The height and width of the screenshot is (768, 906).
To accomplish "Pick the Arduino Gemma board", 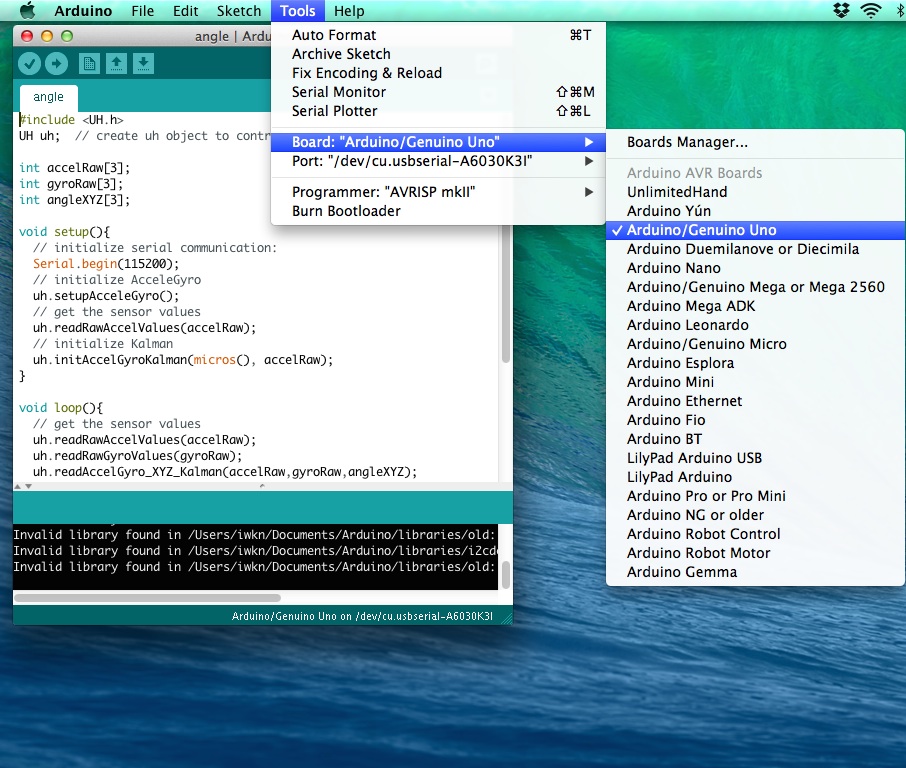I will (x=755, y=573).
